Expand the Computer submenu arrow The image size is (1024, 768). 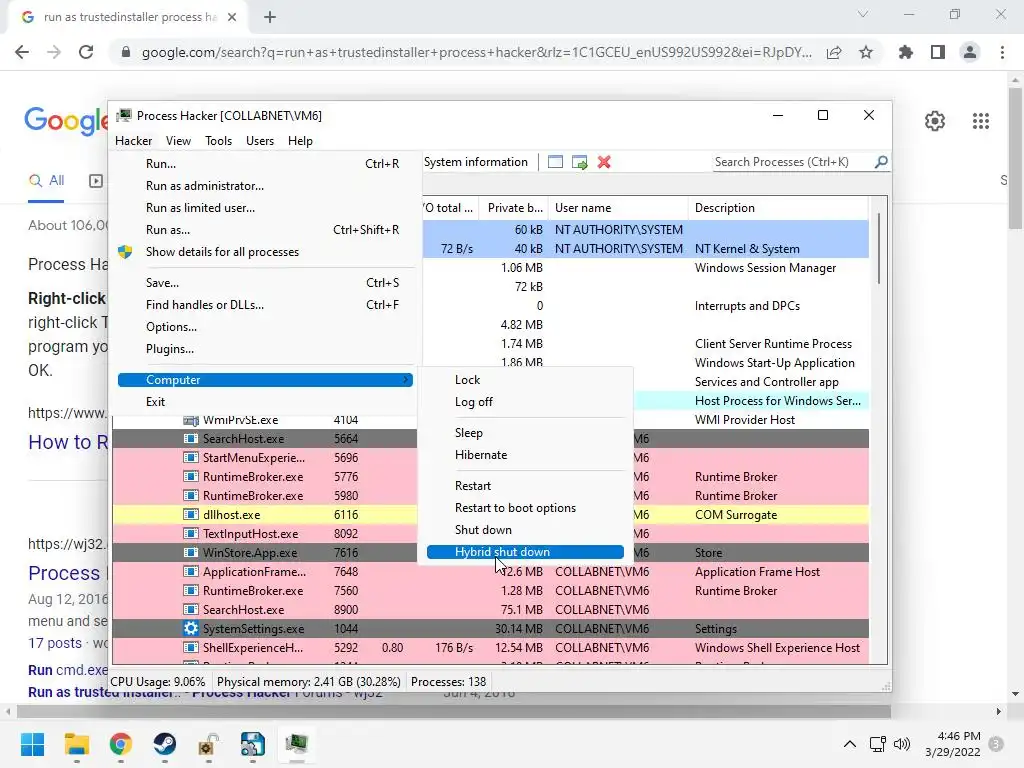point(406,379)
